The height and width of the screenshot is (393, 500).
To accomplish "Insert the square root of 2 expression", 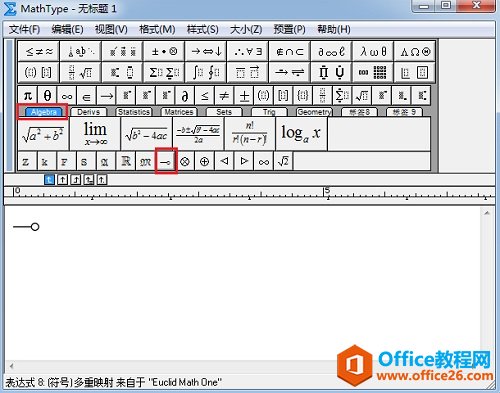I will [283, 161].
